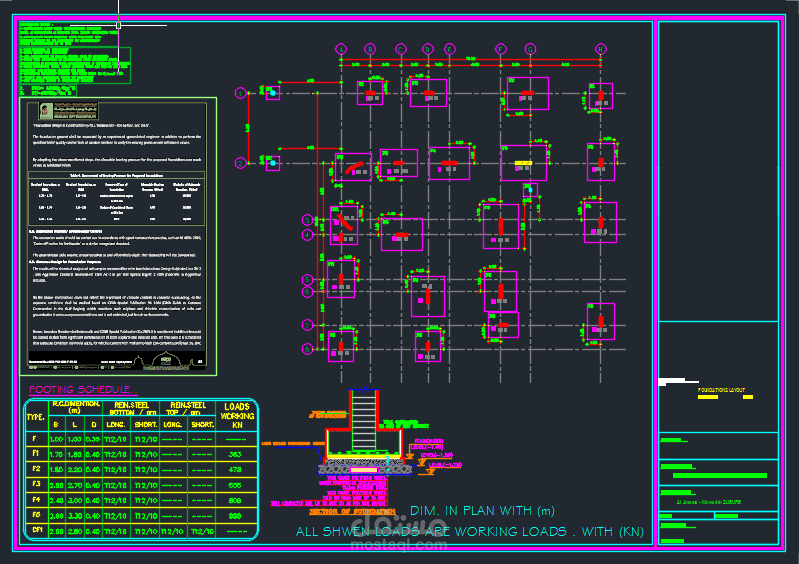Click top short steel T12/10 in CF1 row
The image size is (799, 564).
[x=202, y=531]
